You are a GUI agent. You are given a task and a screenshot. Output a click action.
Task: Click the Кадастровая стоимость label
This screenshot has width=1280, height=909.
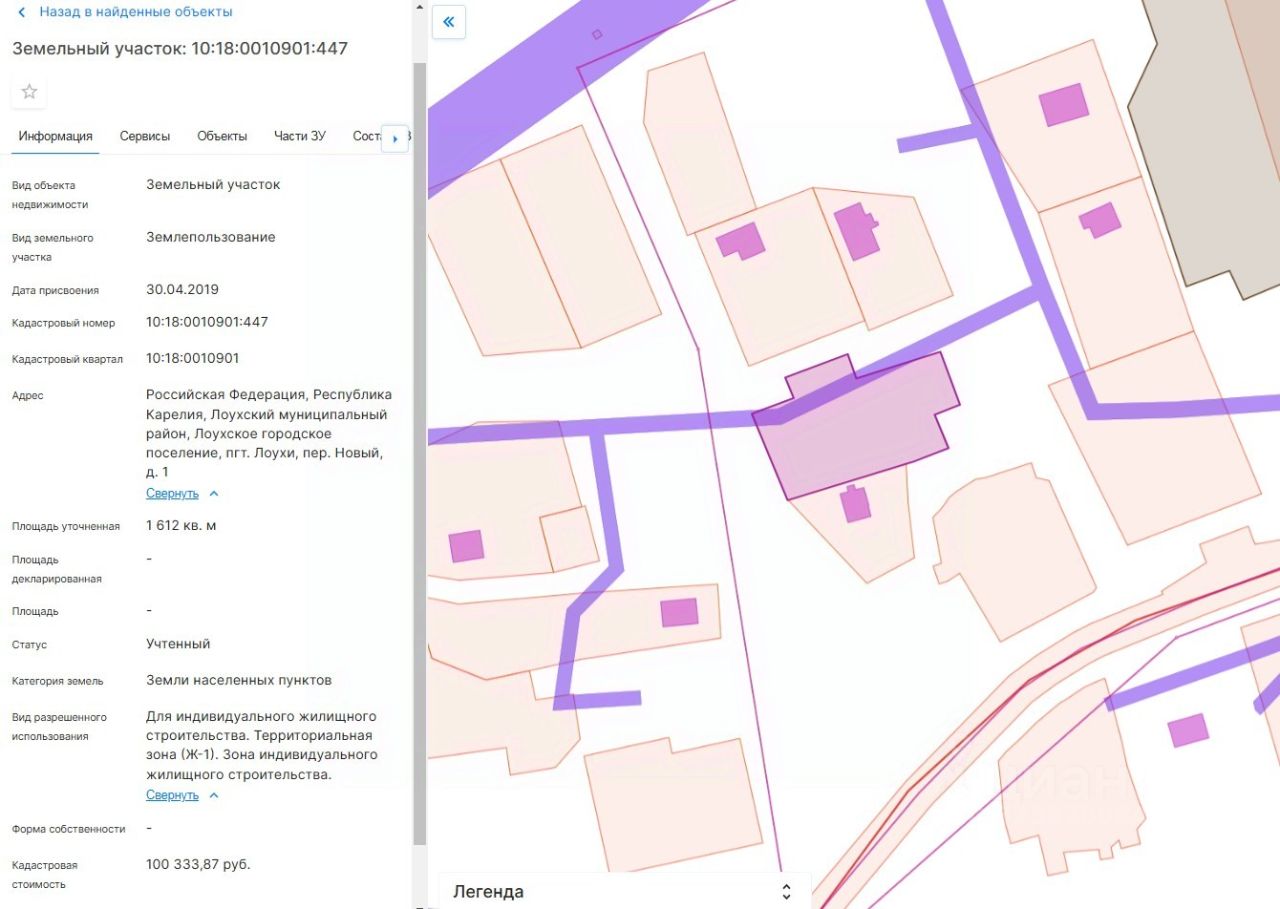tap(45, 875)
